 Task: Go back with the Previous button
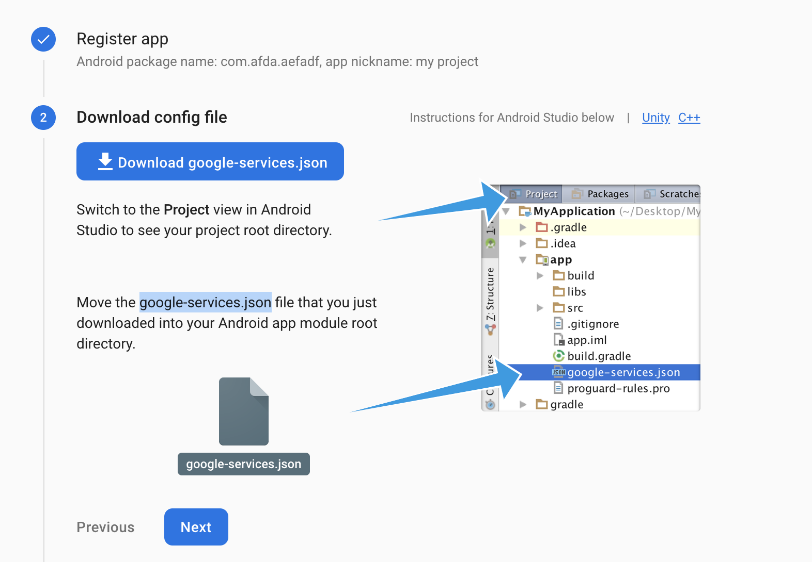(106, 527)
